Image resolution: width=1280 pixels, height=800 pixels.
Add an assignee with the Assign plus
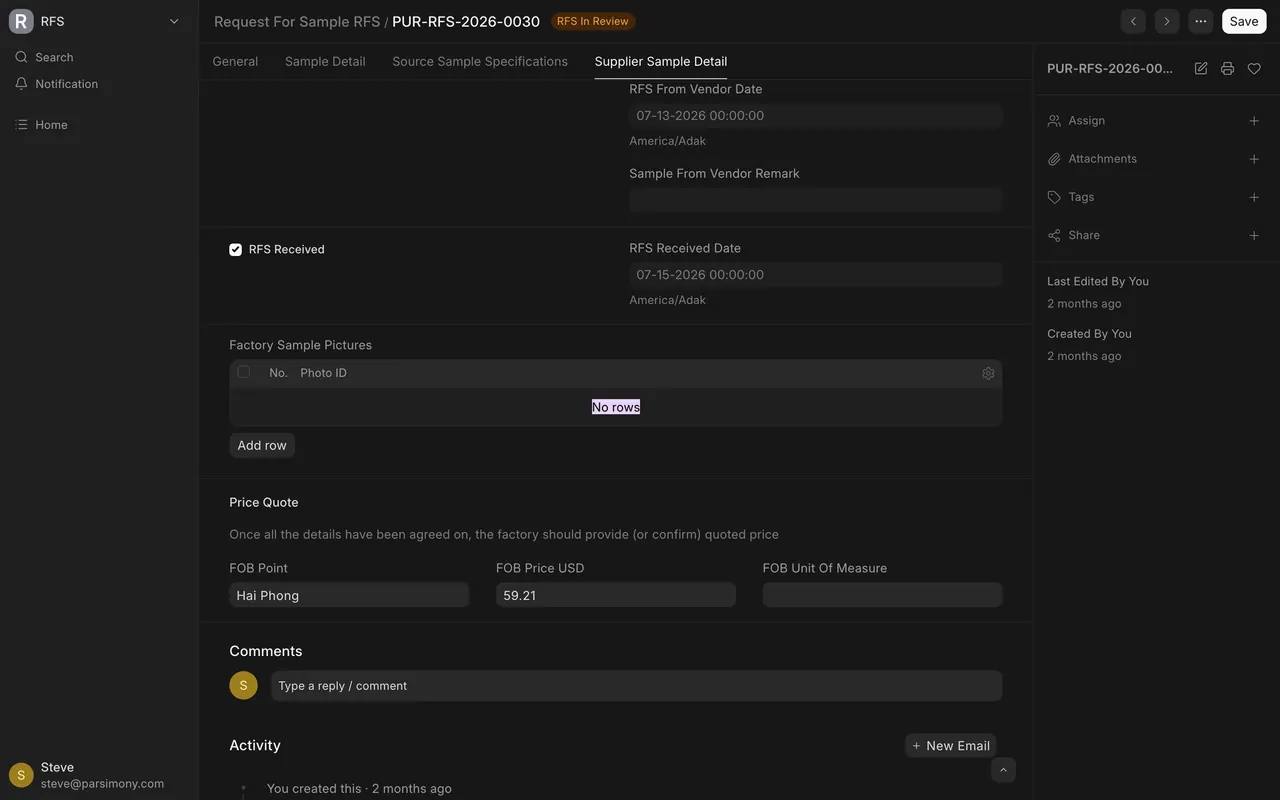1254,121
